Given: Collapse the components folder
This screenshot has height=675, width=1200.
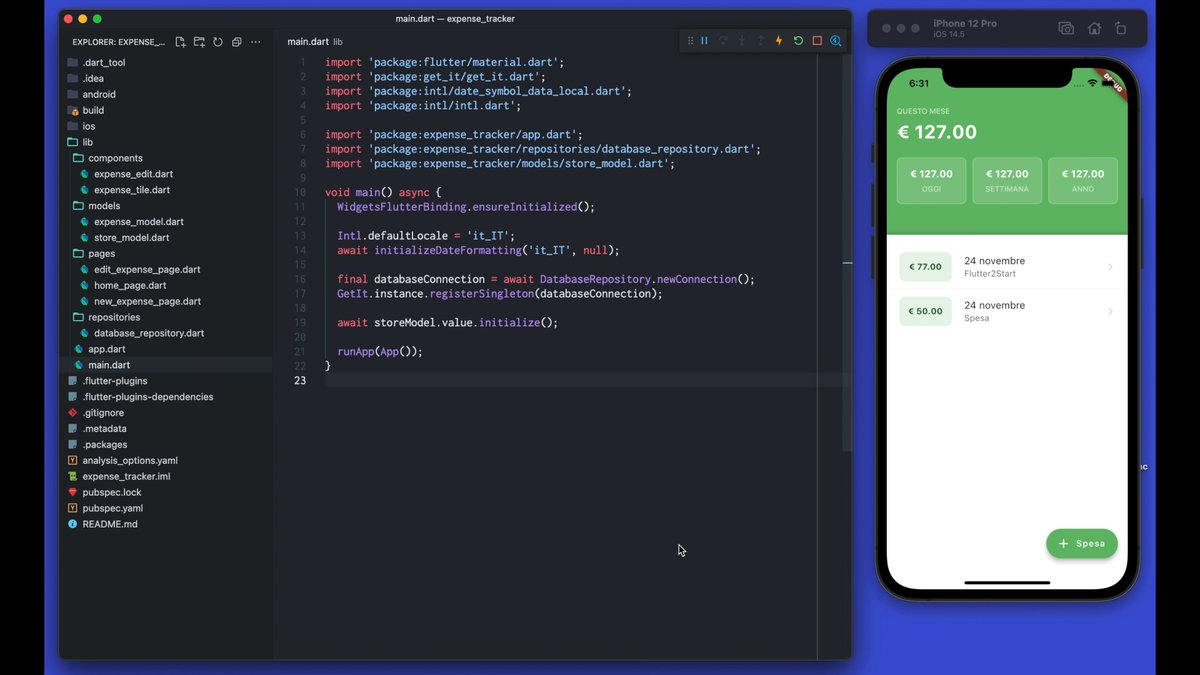Looking at the screenshot, I should click(115, 158).
